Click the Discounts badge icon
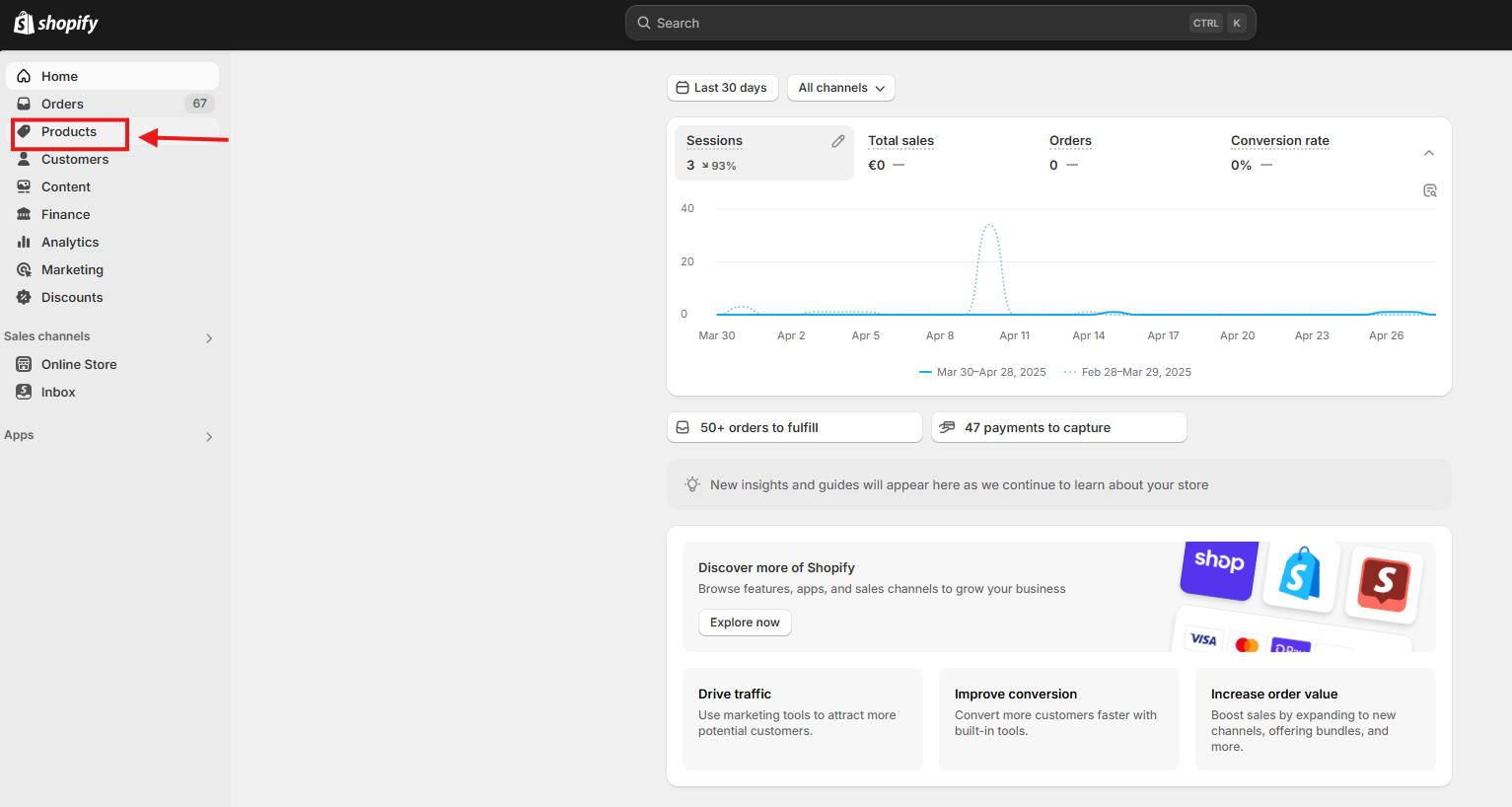This screenshot has height=807, width=1512. coord(24,297)
